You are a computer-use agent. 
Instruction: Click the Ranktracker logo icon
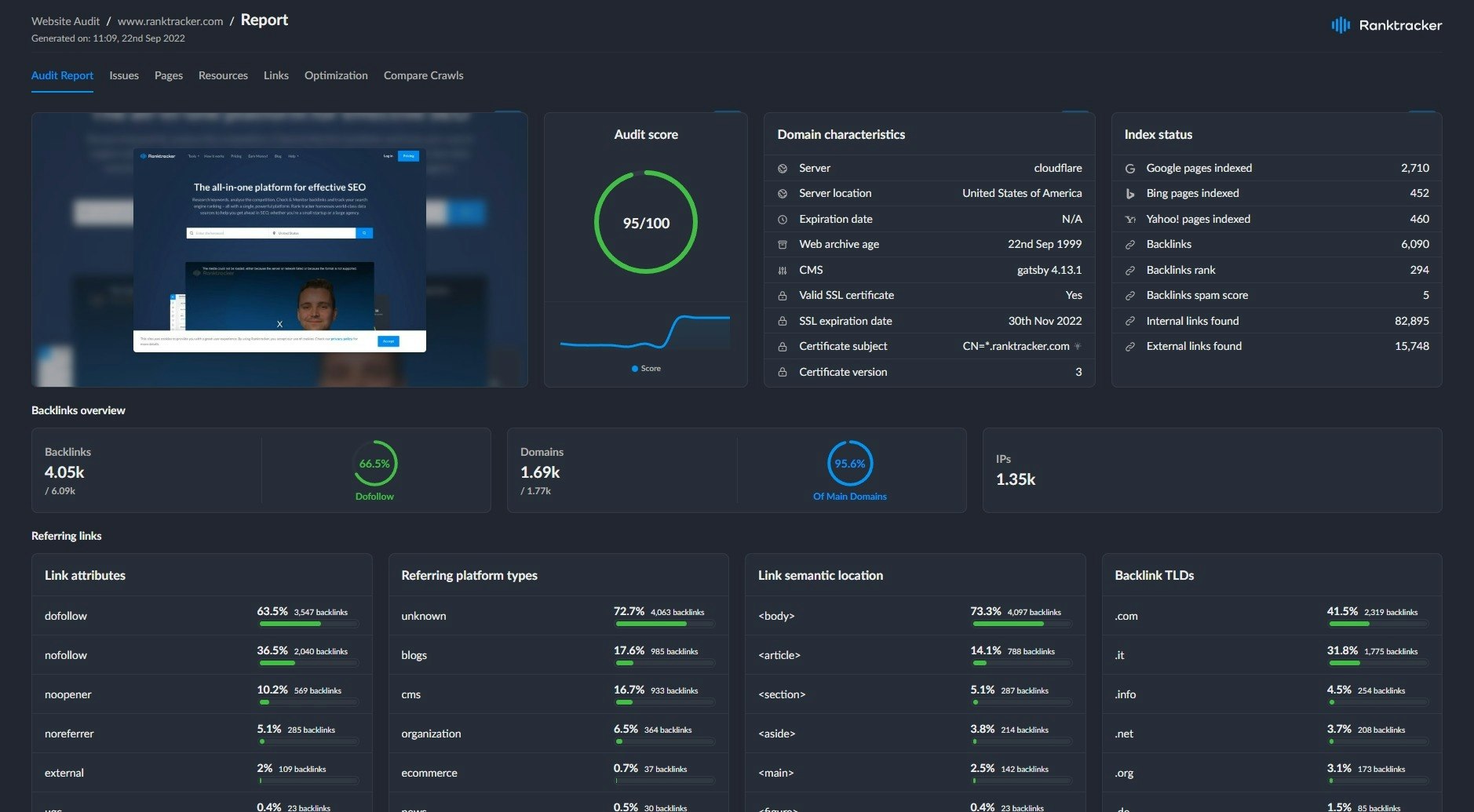point(1341,25)
